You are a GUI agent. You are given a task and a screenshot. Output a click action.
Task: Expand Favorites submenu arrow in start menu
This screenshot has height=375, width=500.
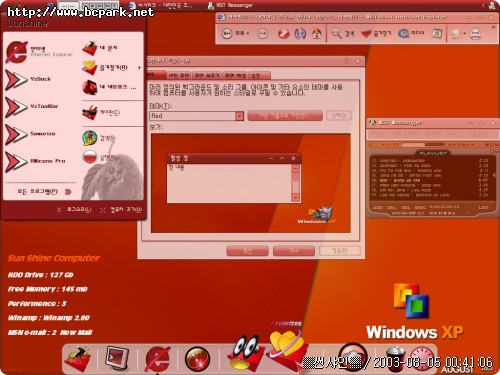139,68
